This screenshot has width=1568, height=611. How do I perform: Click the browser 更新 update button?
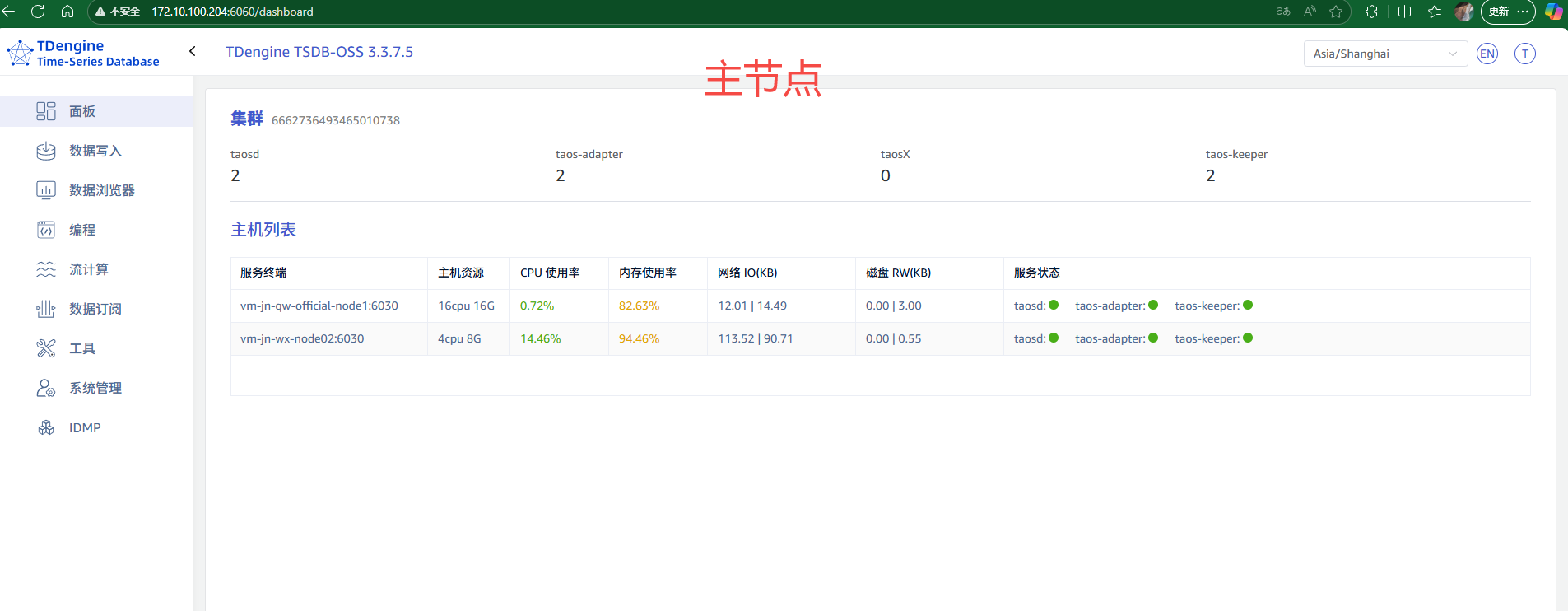1499,12
